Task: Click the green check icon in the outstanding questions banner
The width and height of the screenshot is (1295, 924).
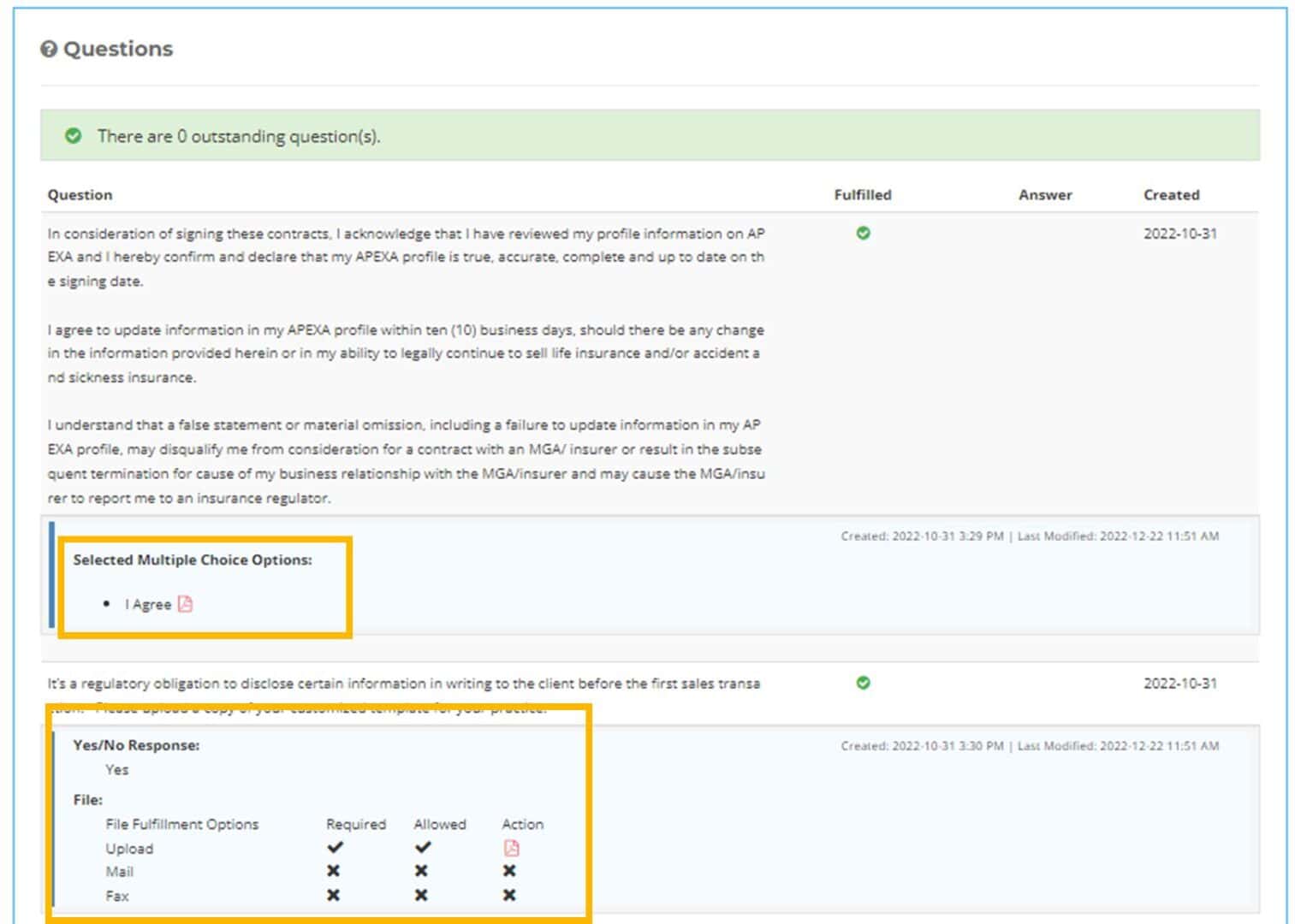Action: click(x=74, y=136)
